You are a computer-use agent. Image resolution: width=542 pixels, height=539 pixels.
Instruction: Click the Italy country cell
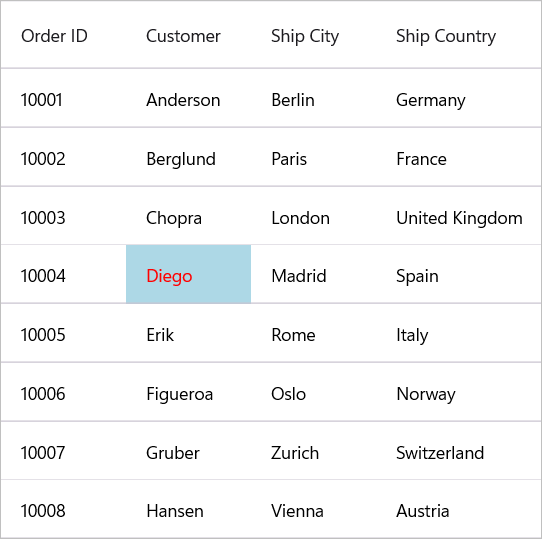click(x=458, y=333)
